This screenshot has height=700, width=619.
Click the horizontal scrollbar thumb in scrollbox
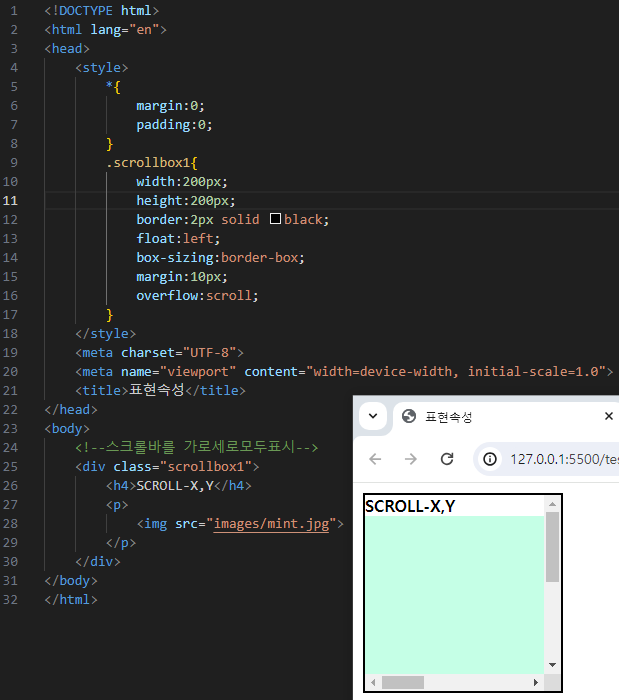403,682
